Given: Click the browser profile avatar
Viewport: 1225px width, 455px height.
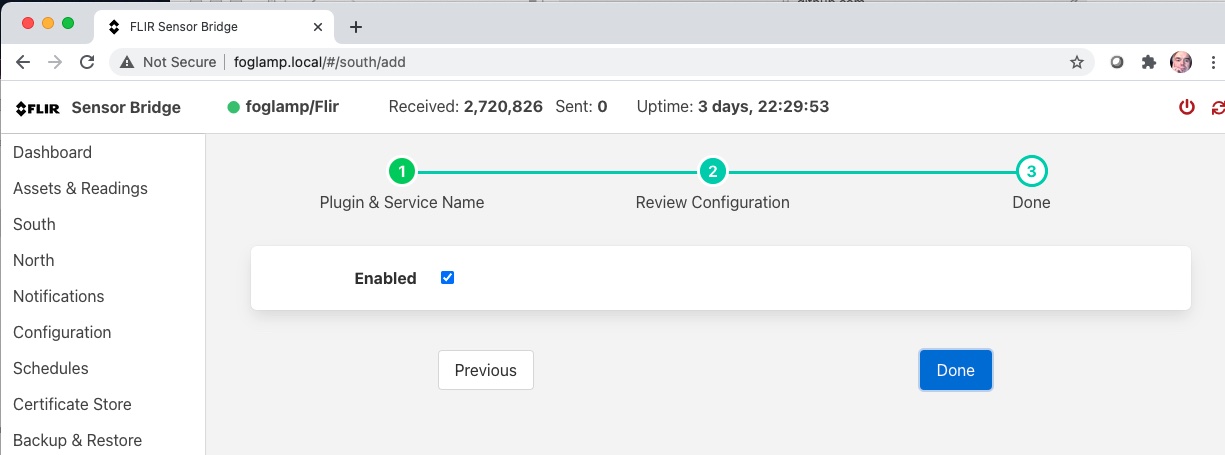Looking at the screenshot, I should [x=1181, y=62].
